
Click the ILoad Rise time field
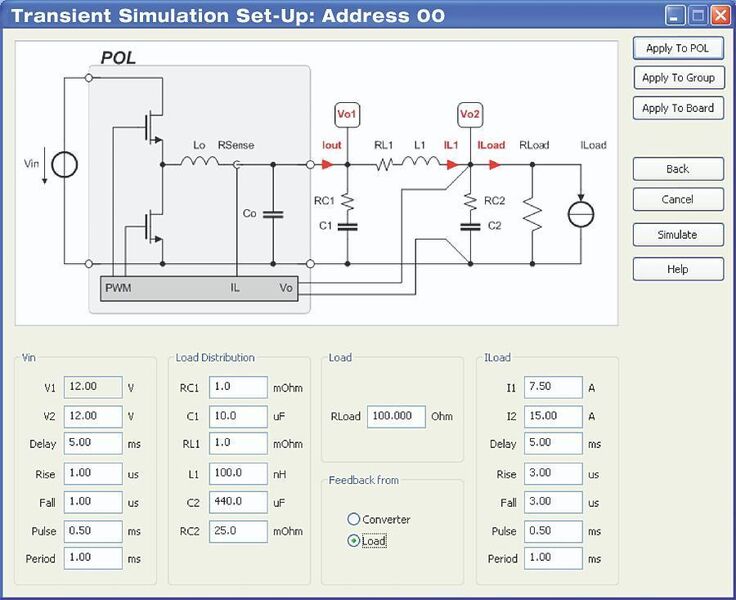coord(553,473)
